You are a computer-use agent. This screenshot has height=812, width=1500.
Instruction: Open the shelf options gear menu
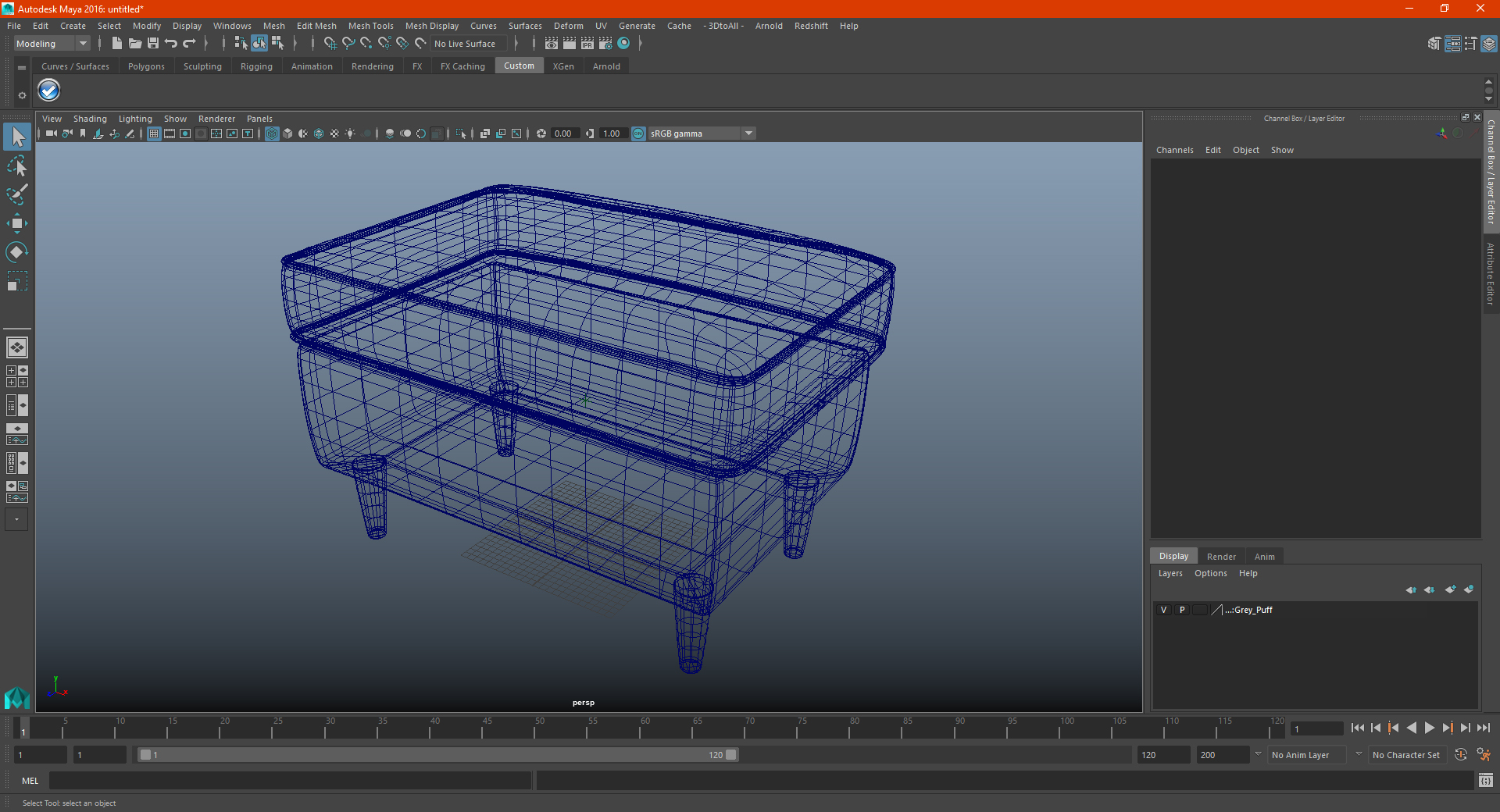(x=22, y=95)
